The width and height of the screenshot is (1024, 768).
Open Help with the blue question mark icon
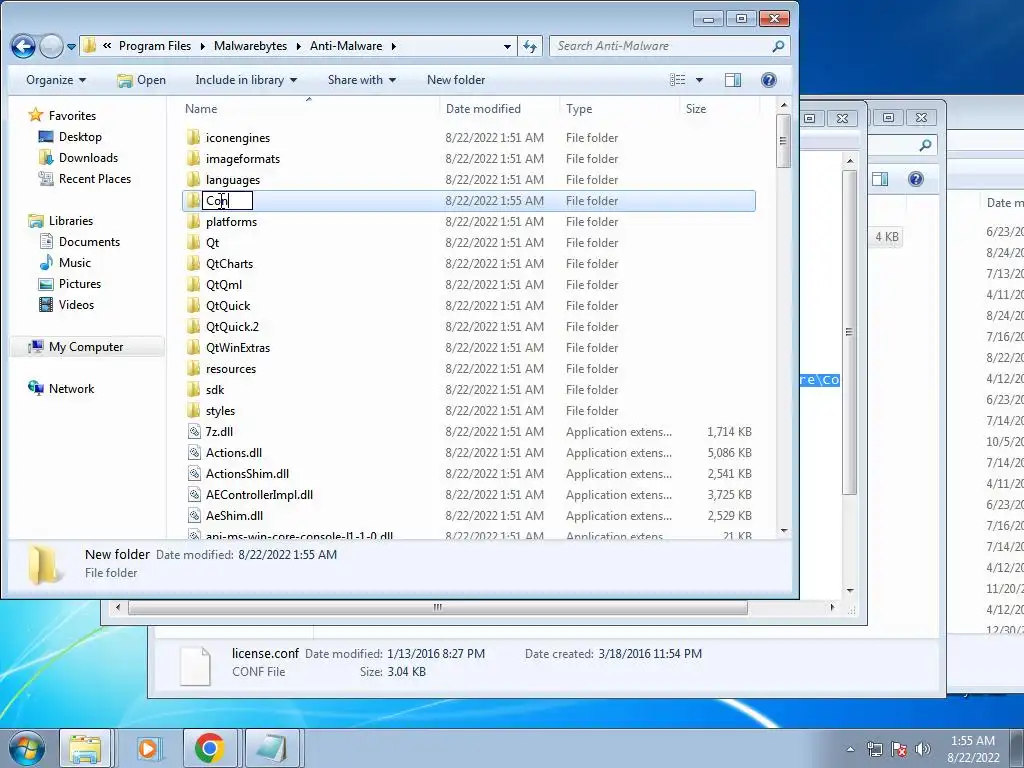[x=769, y=80]
